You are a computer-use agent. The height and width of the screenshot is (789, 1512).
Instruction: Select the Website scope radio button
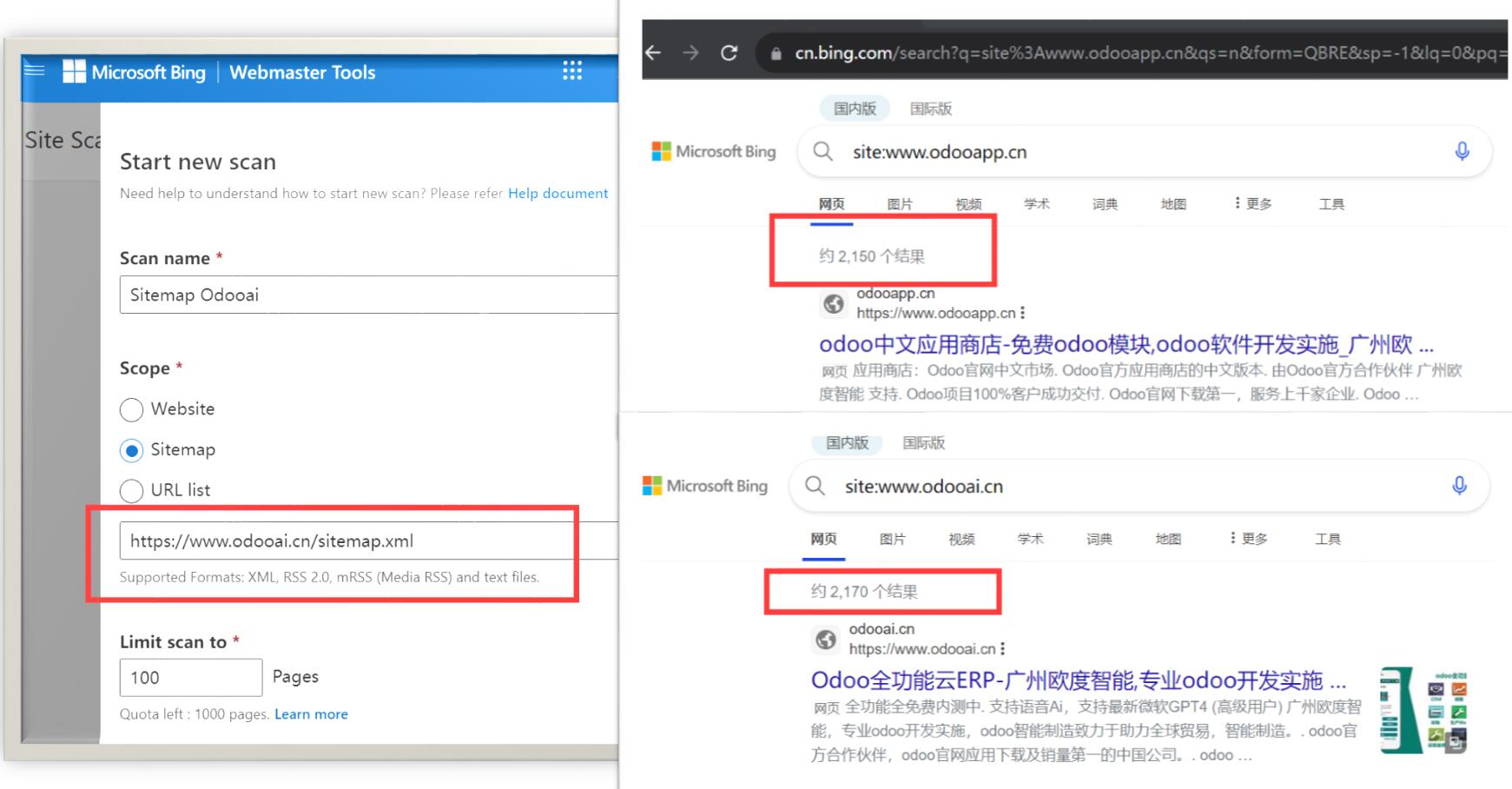131,409
